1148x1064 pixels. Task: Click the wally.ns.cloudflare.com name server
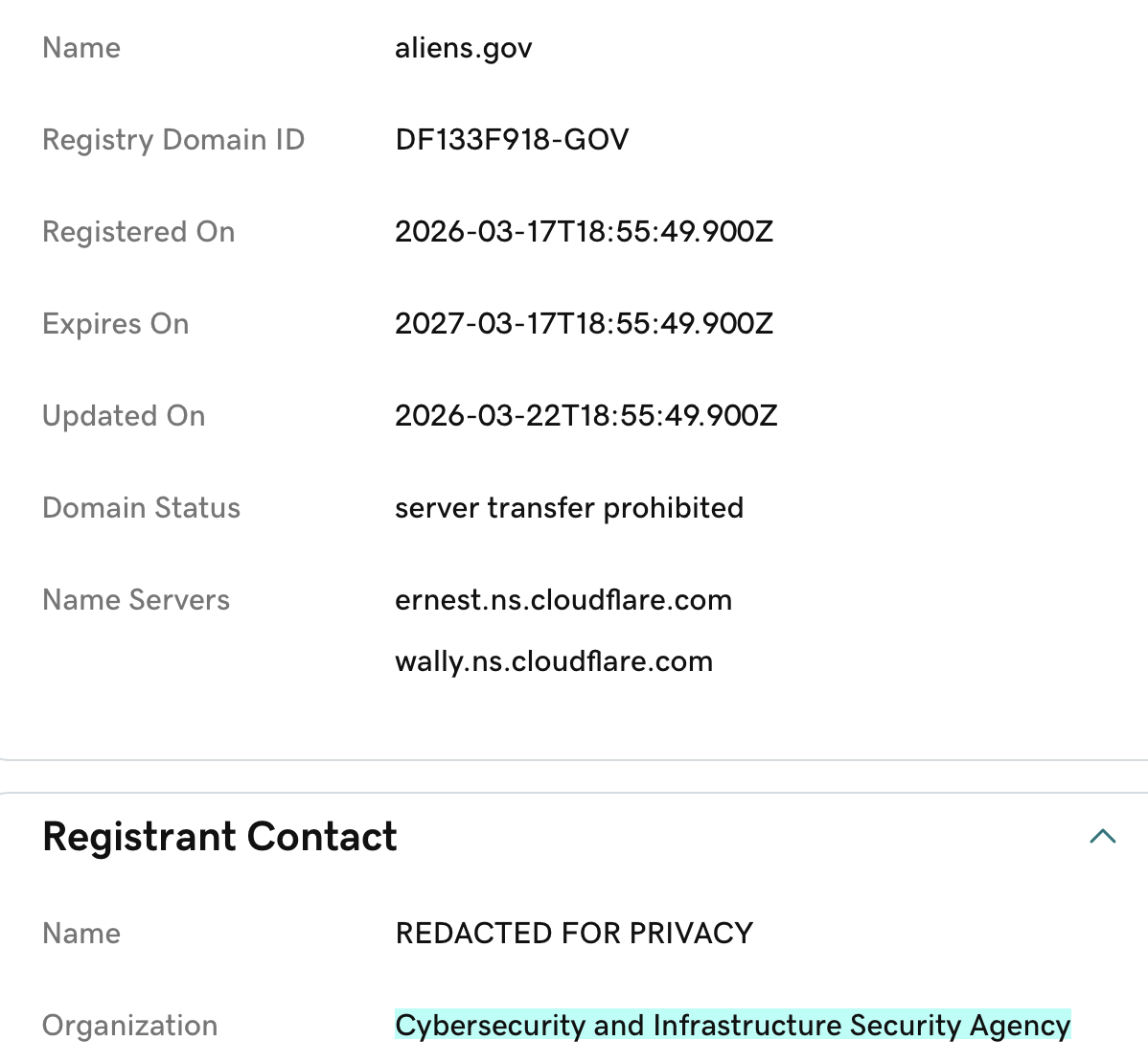coord(553,661)
